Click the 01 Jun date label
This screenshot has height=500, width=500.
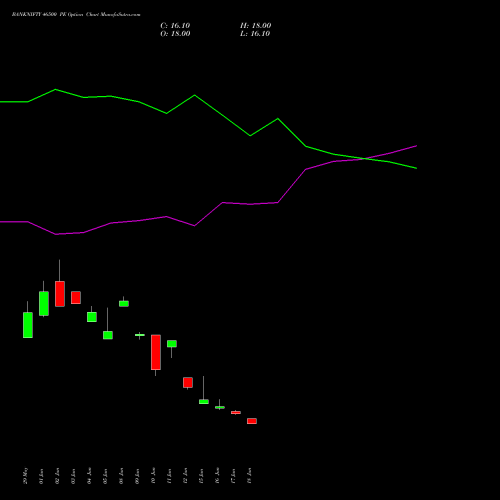tap(42, 476)
